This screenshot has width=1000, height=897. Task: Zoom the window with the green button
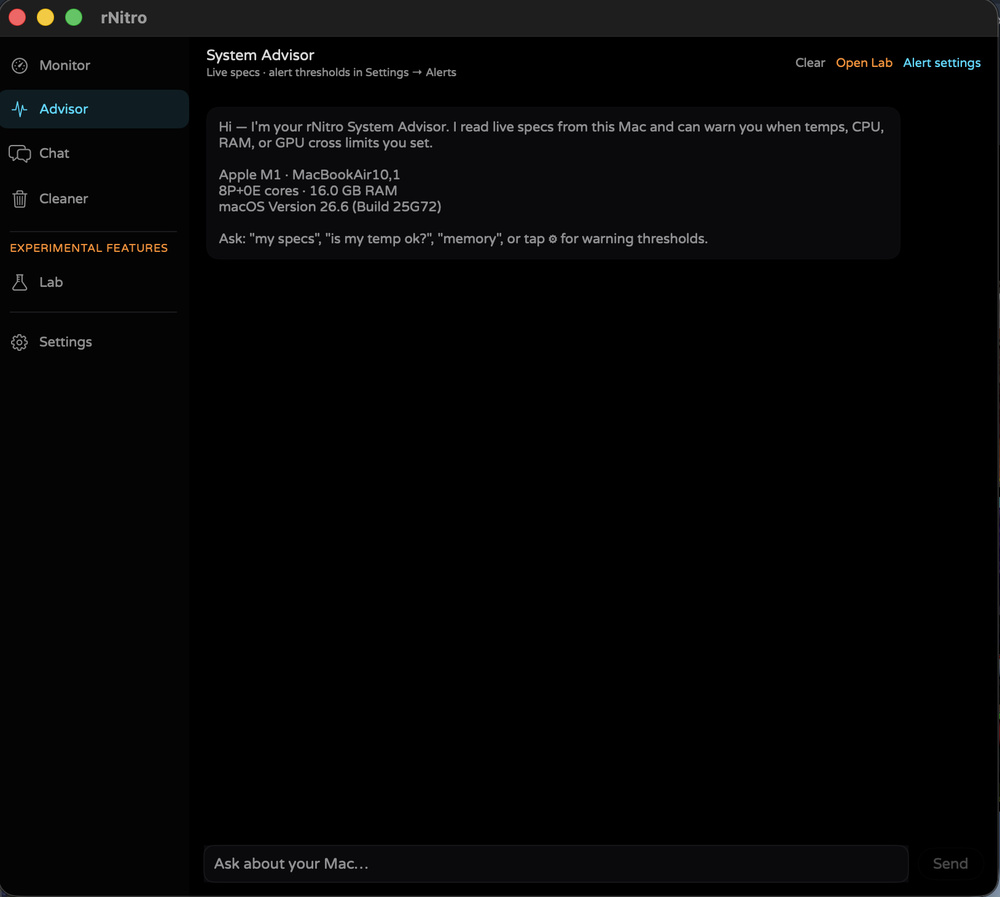pos(74,17)
